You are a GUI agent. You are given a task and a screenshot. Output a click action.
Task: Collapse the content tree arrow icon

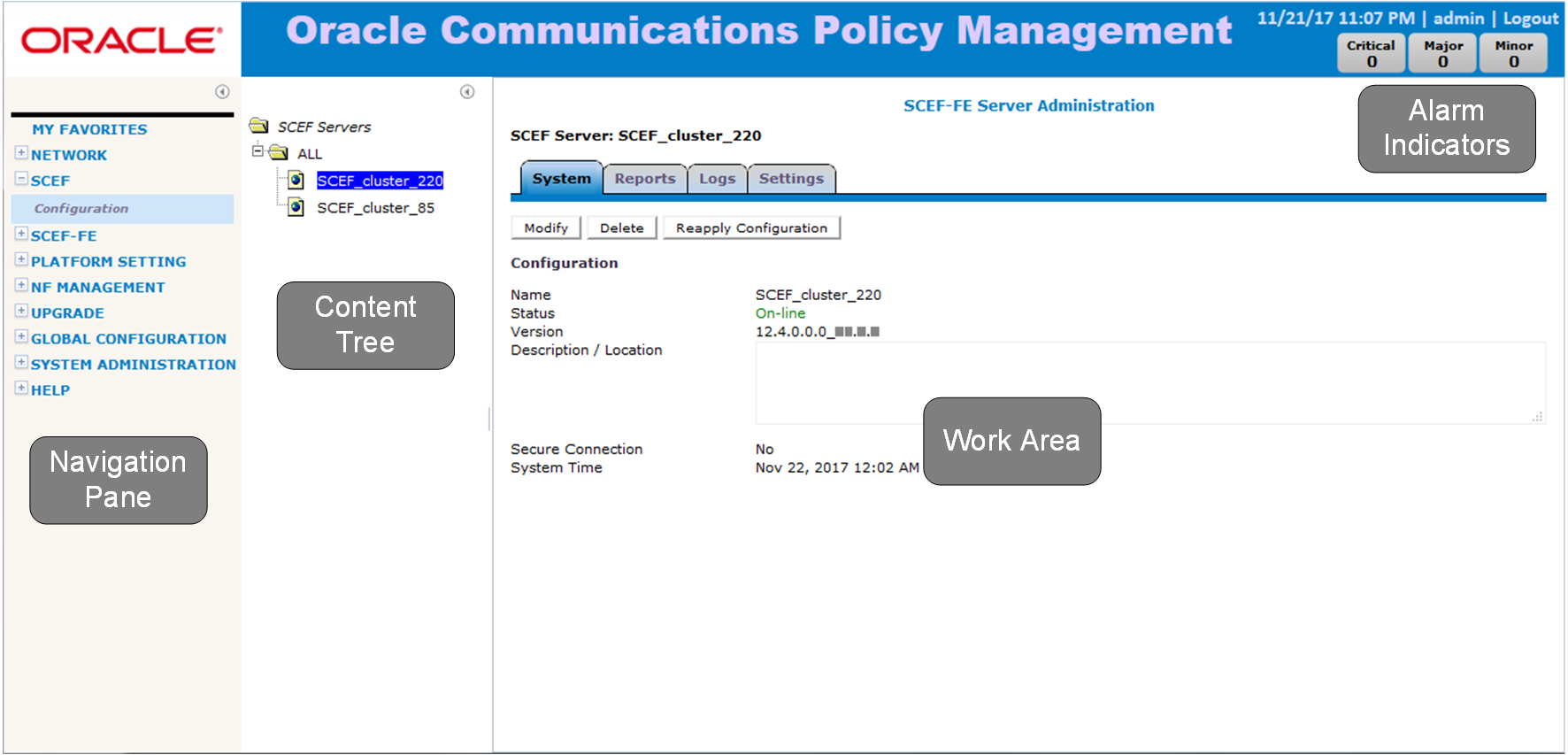pyautogui.click(x=467, y=92)
